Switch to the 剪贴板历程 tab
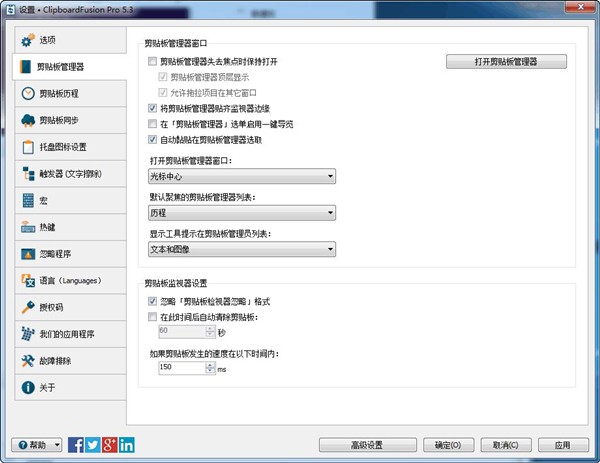 70,93
